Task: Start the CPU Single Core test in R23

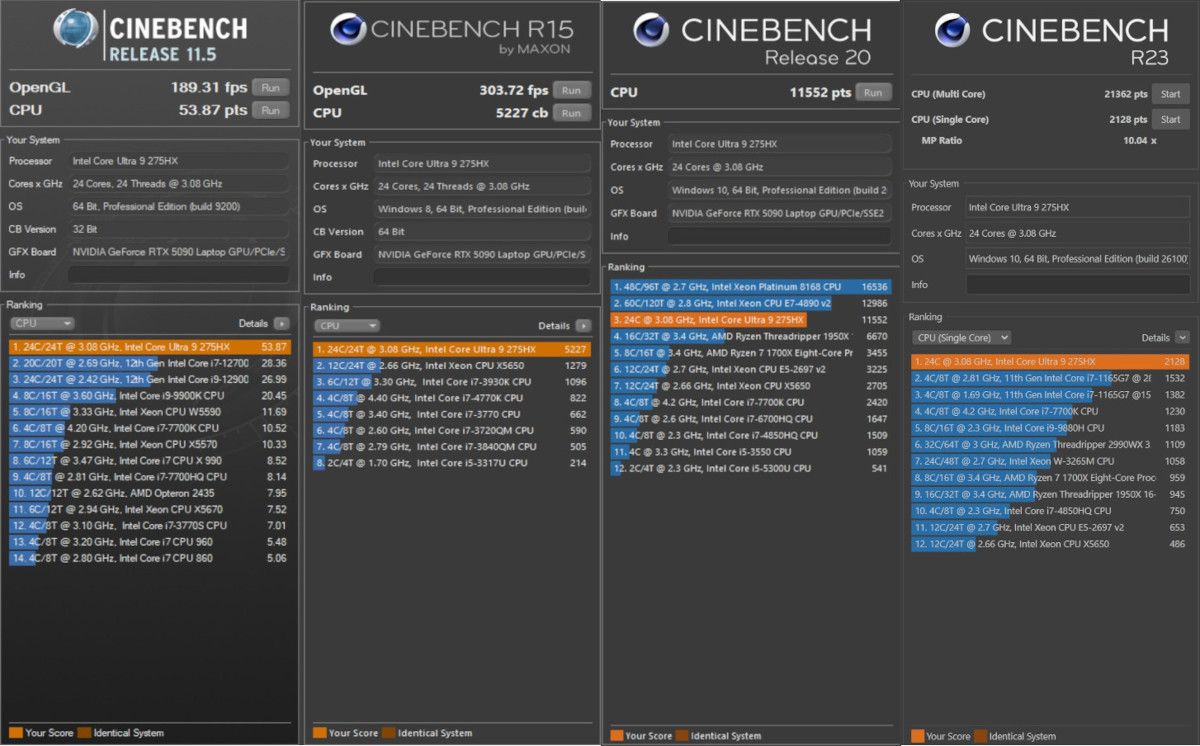Action: (1169, 120)
